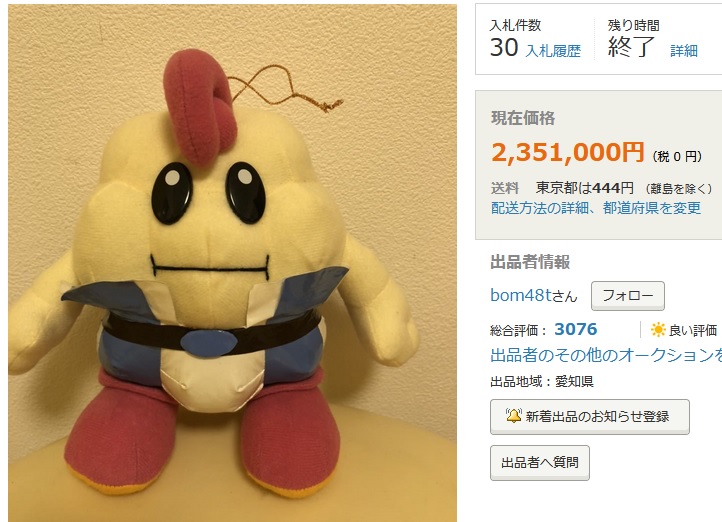Register for 新着出品のお知らせ登録 notifications
The width and height of the screenshot is (722, 522).
[x=589, y=417]
